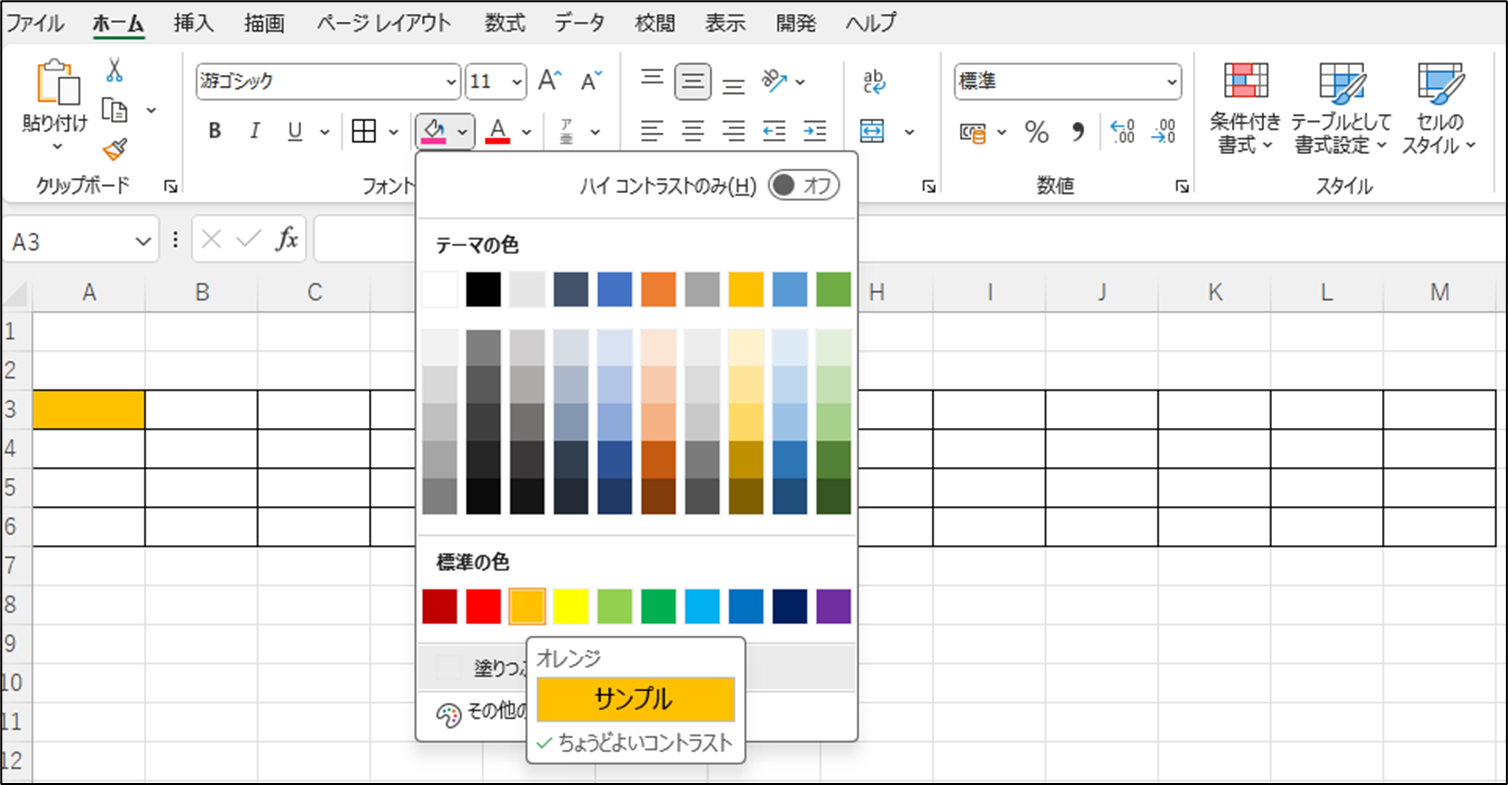Click the increase indent icon
The width and height of the screenshot is (1508, 785).
(x=815, y=131)
